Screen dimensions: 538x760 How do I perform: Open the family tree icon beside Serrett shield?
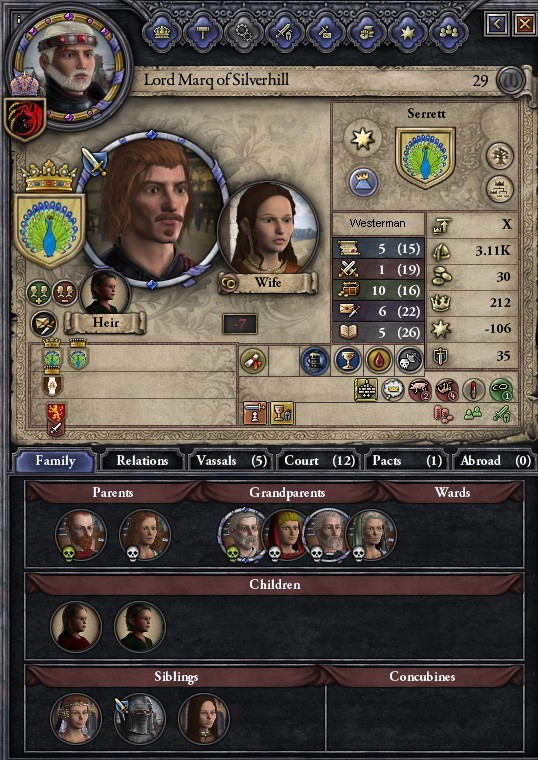pos(499,156)
